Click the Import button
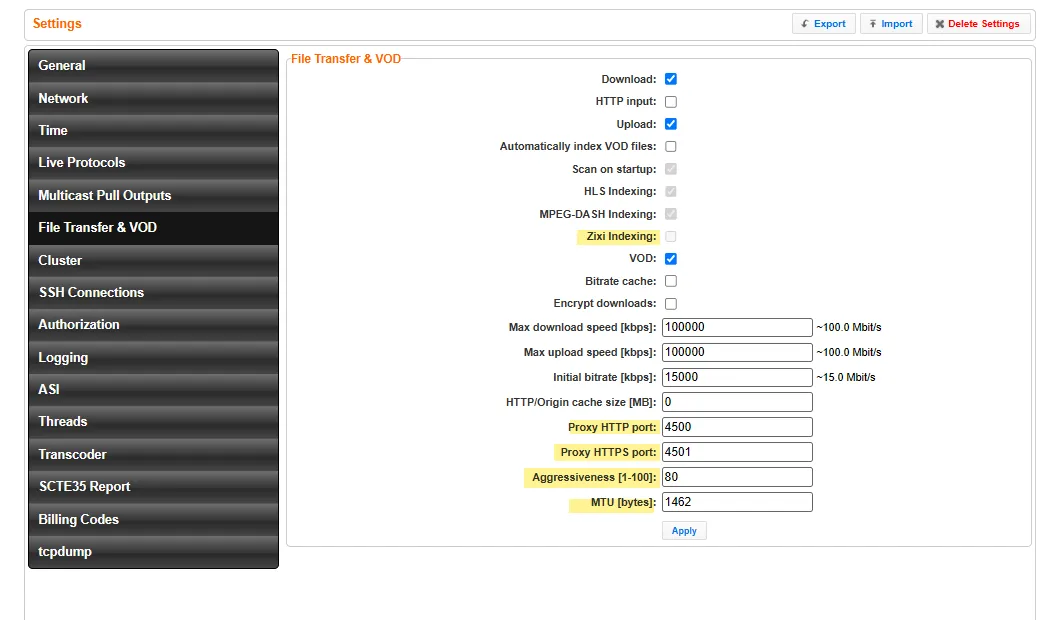The width and height of the screenshot is (1061, 620). (890, 24)
